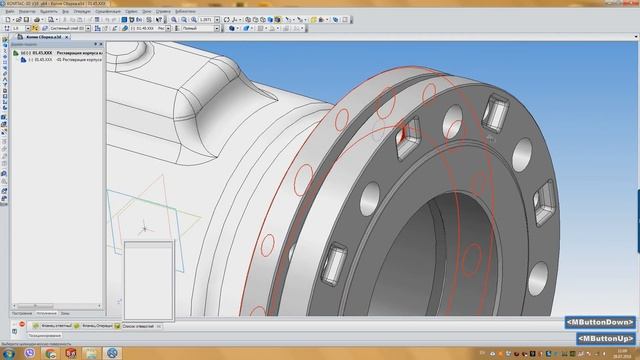Click the small box after 'Список отверстий'

click(159, 326)
